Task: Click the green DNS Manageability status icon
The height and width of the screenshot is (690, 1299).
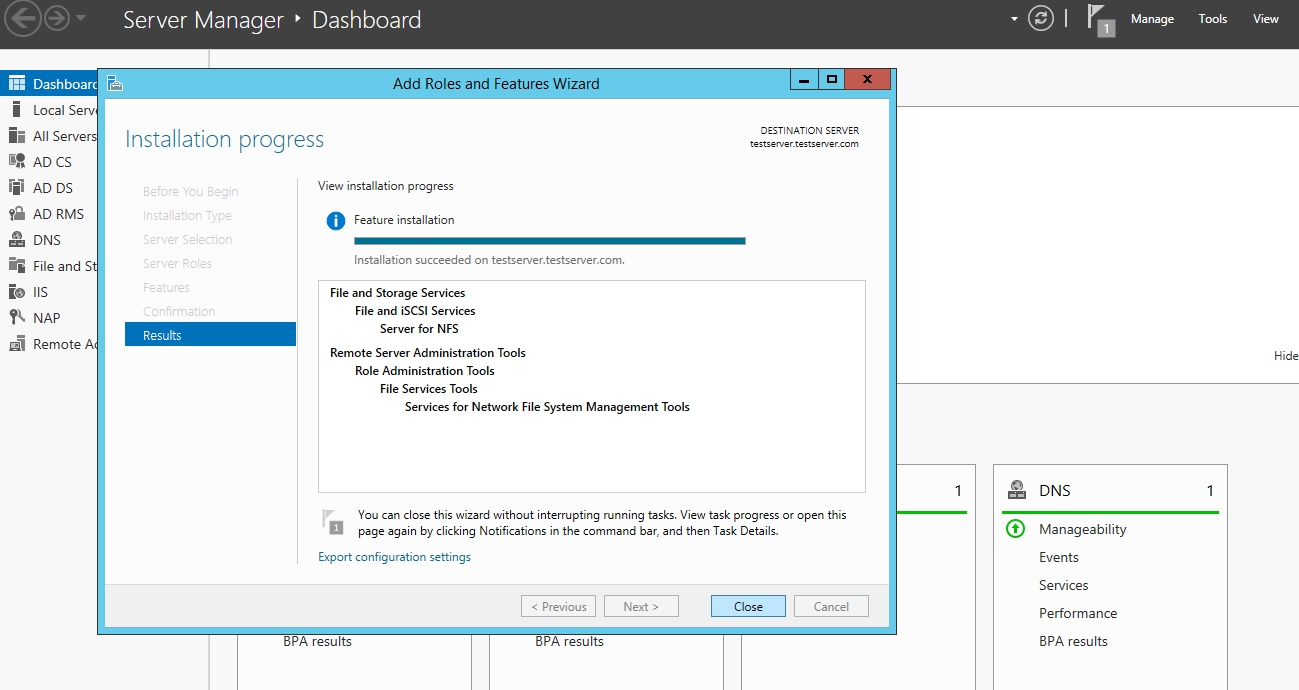Action: click(x=1015, y=529)
